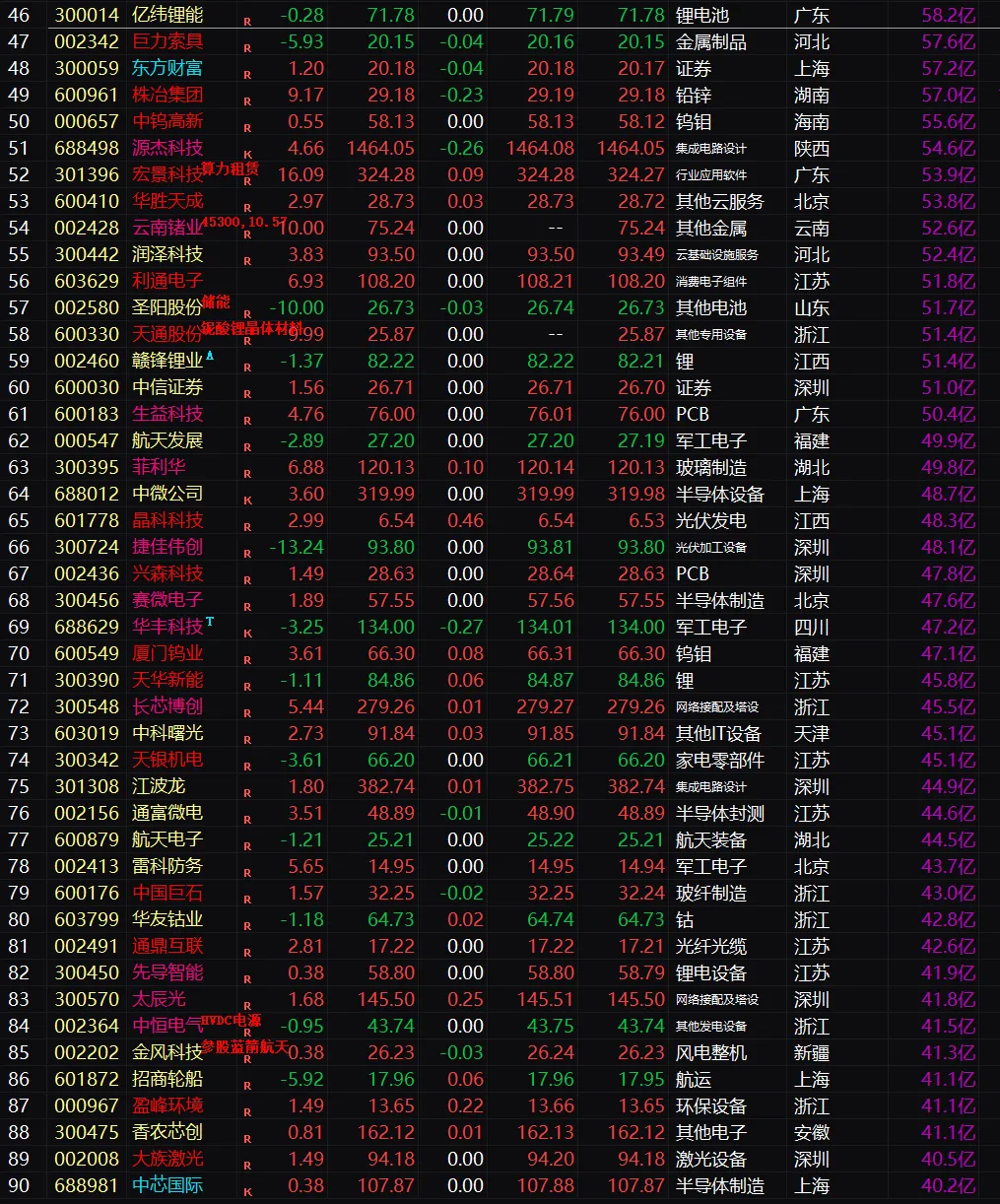Select the 铅锌 industry cell
Viewport: 1000px width, 1204px height.
pos(694,95)
